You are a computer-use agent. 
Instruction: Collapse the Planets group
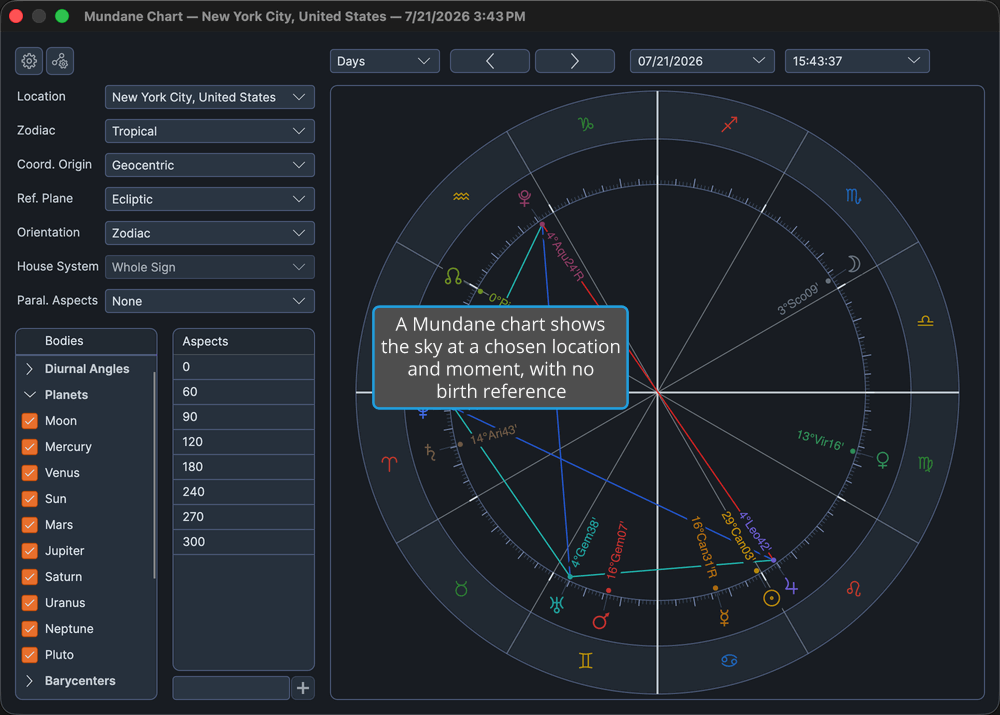(x=29, y=395)
